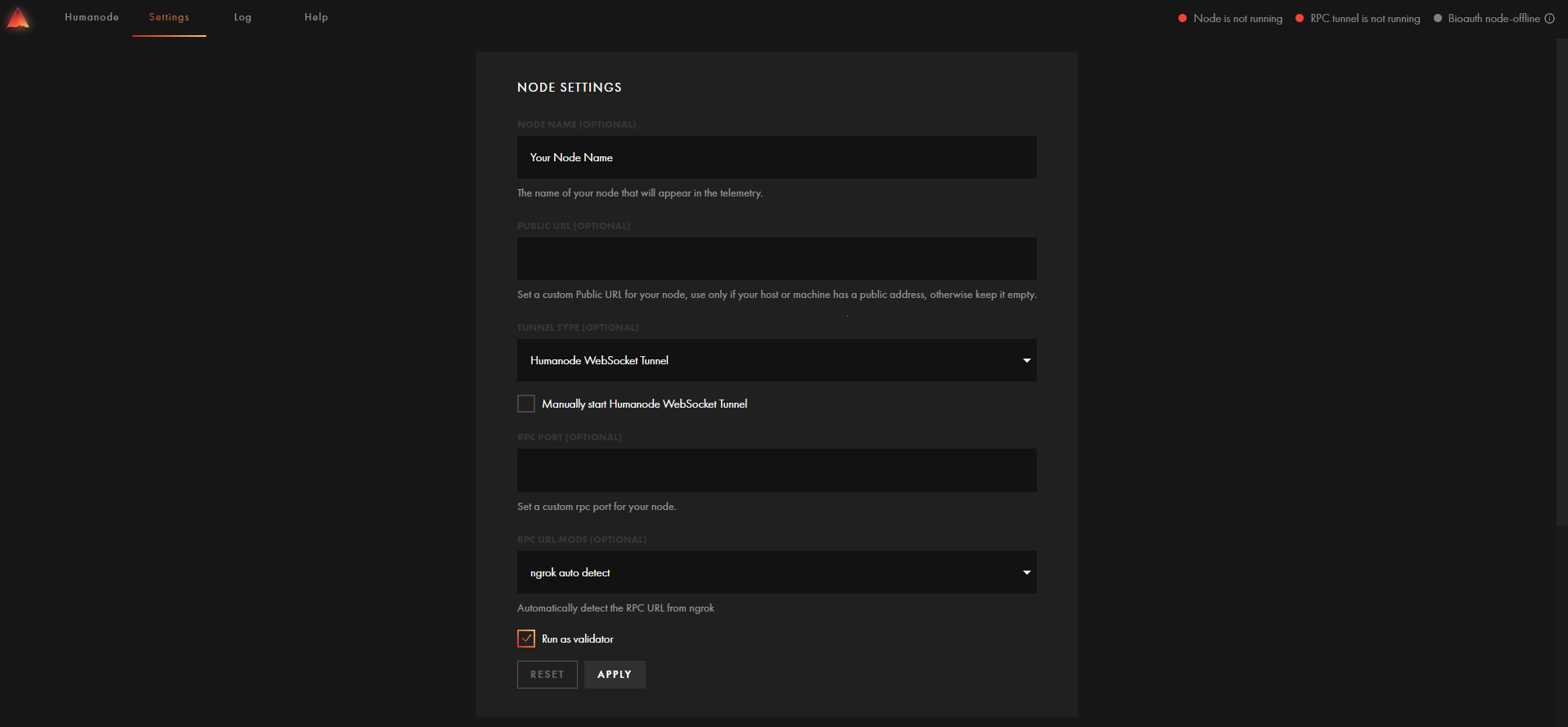
Task: Open the Humanode tab
Action: click(92, 17)
